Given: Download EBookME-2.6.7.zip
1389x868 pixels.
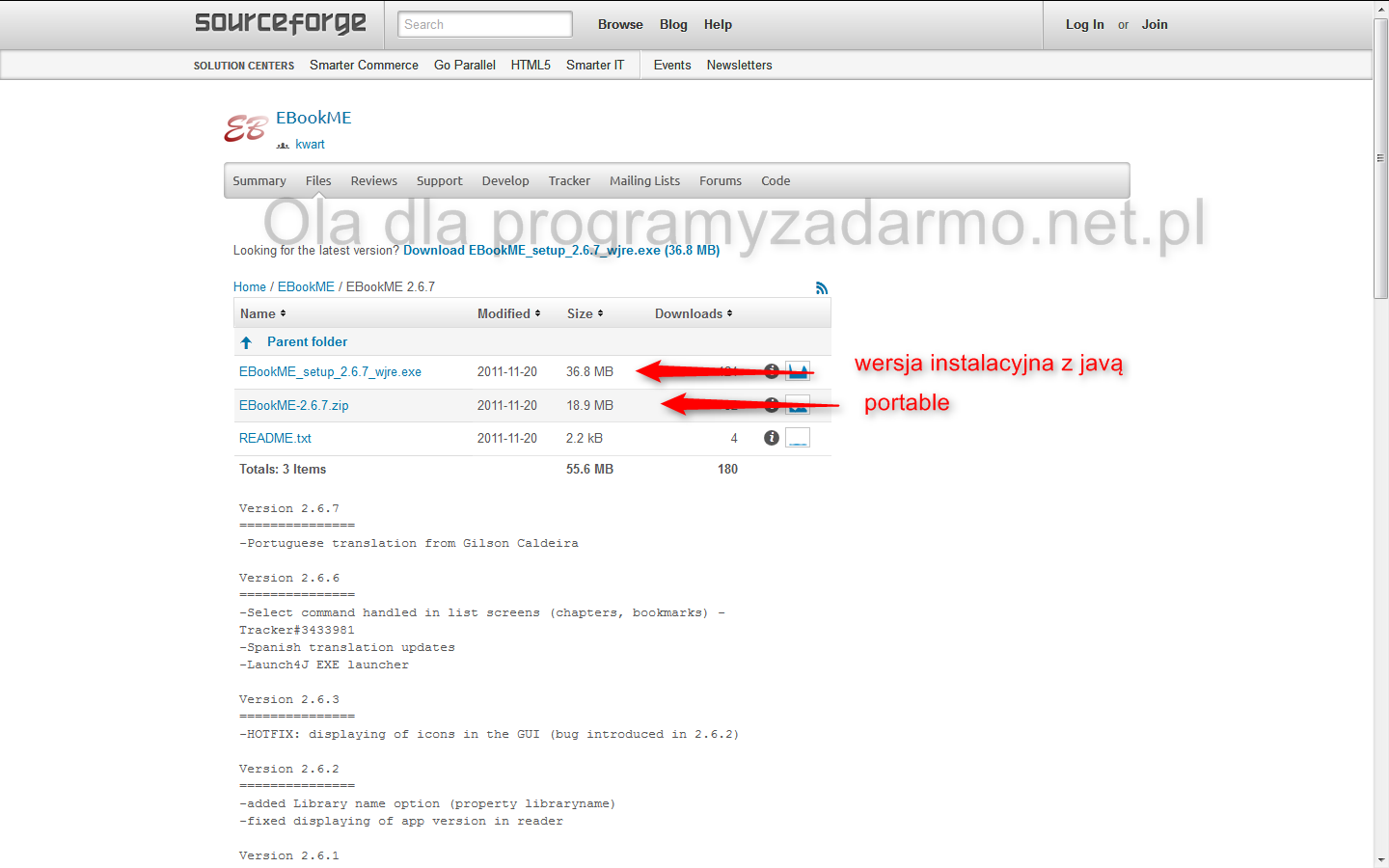Looking at the screenshot, I should pos(293,405).
